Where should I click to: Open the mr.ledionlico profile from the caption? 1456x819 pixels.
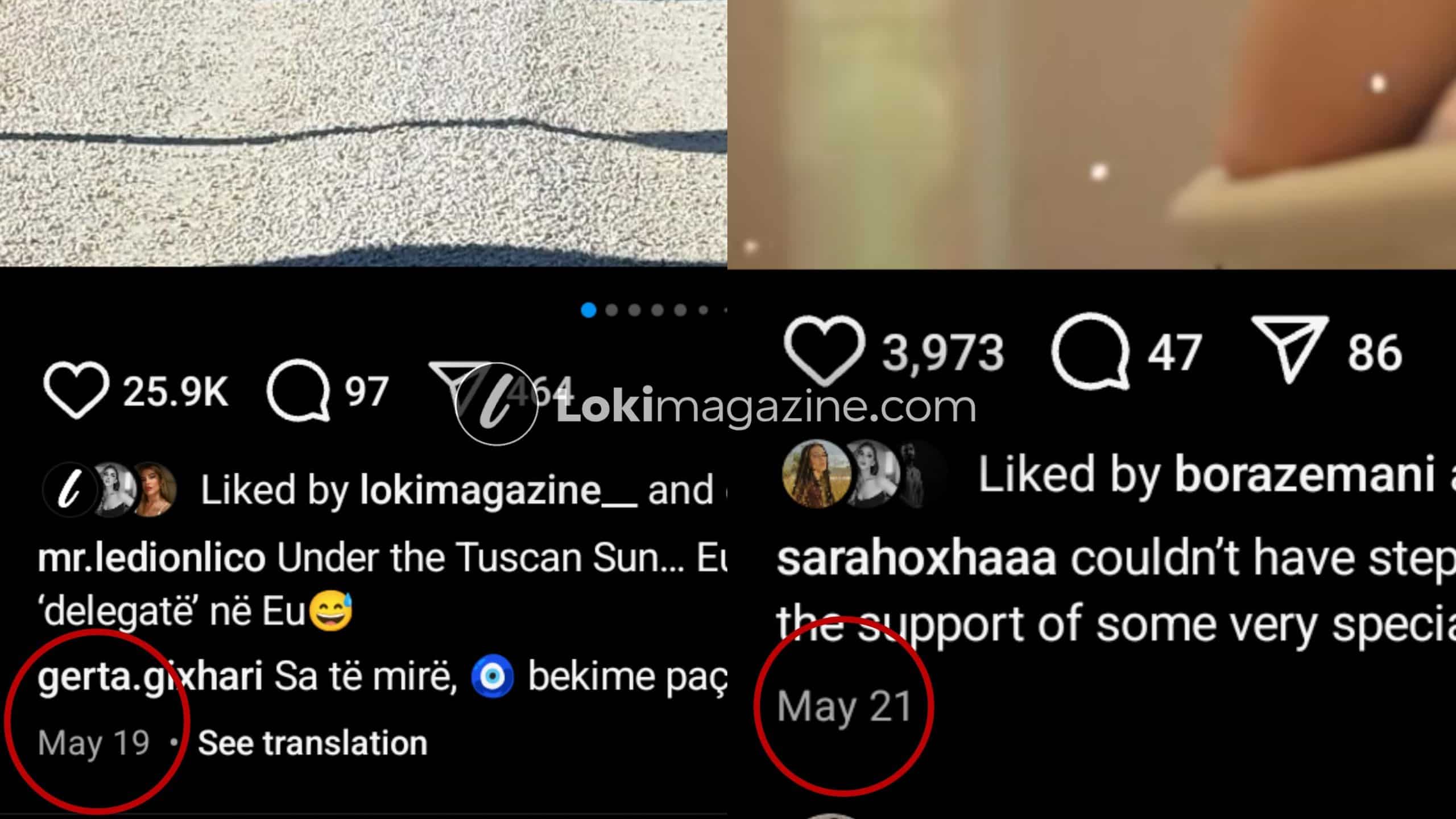click(x=151, y=558)
